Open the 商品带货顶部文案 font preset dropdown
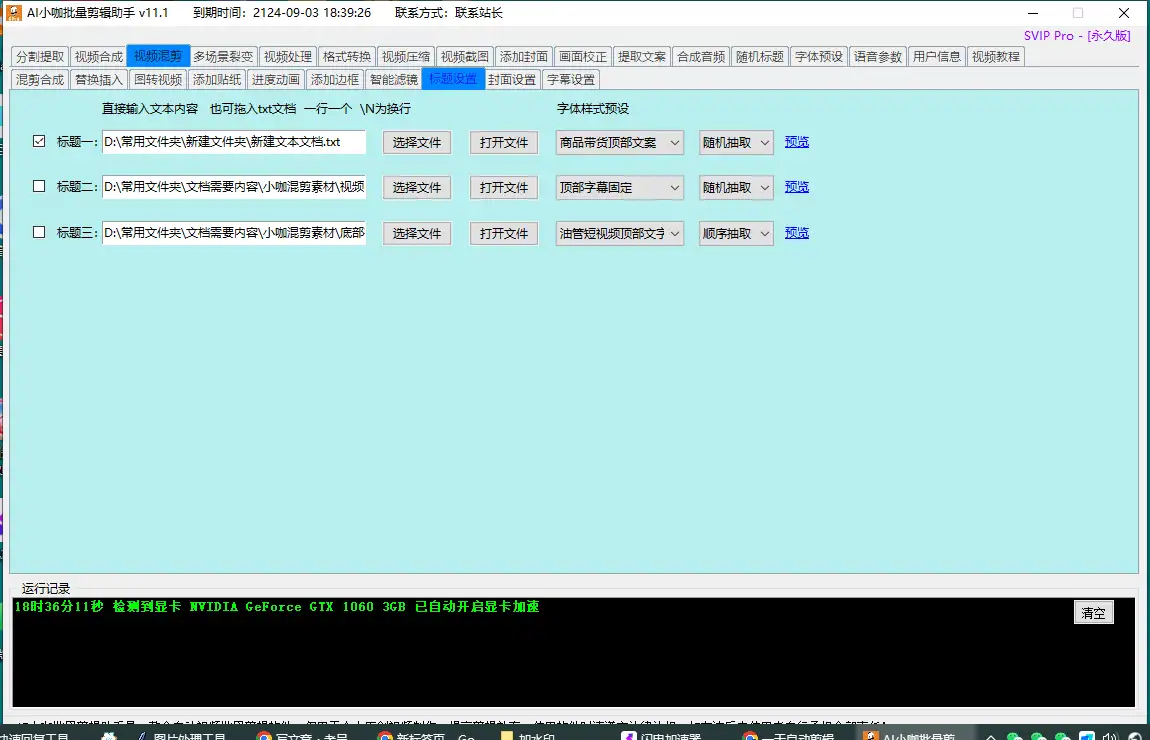 tap(620, 143)
